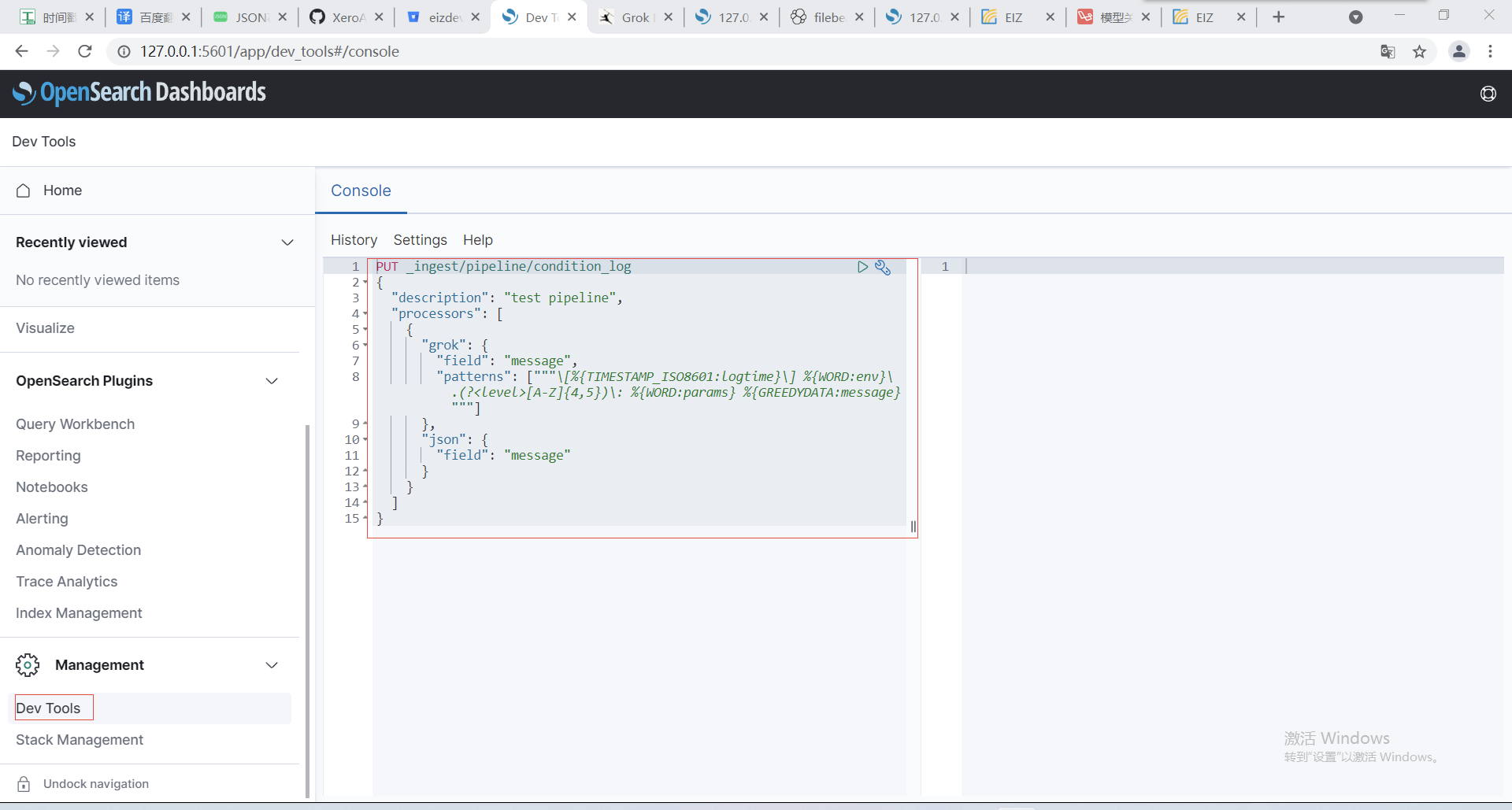Bookmark the page using the star icon
The image size is (1512, 810).
(1420, 51)
